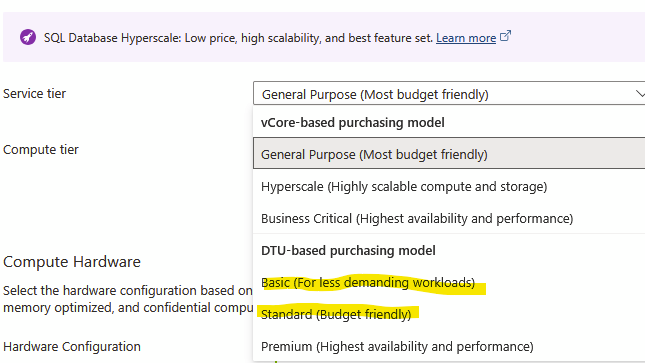645x363 pixels.
Task: Click the purple rocket Hyperscale icon
Action: pos(28,37)
